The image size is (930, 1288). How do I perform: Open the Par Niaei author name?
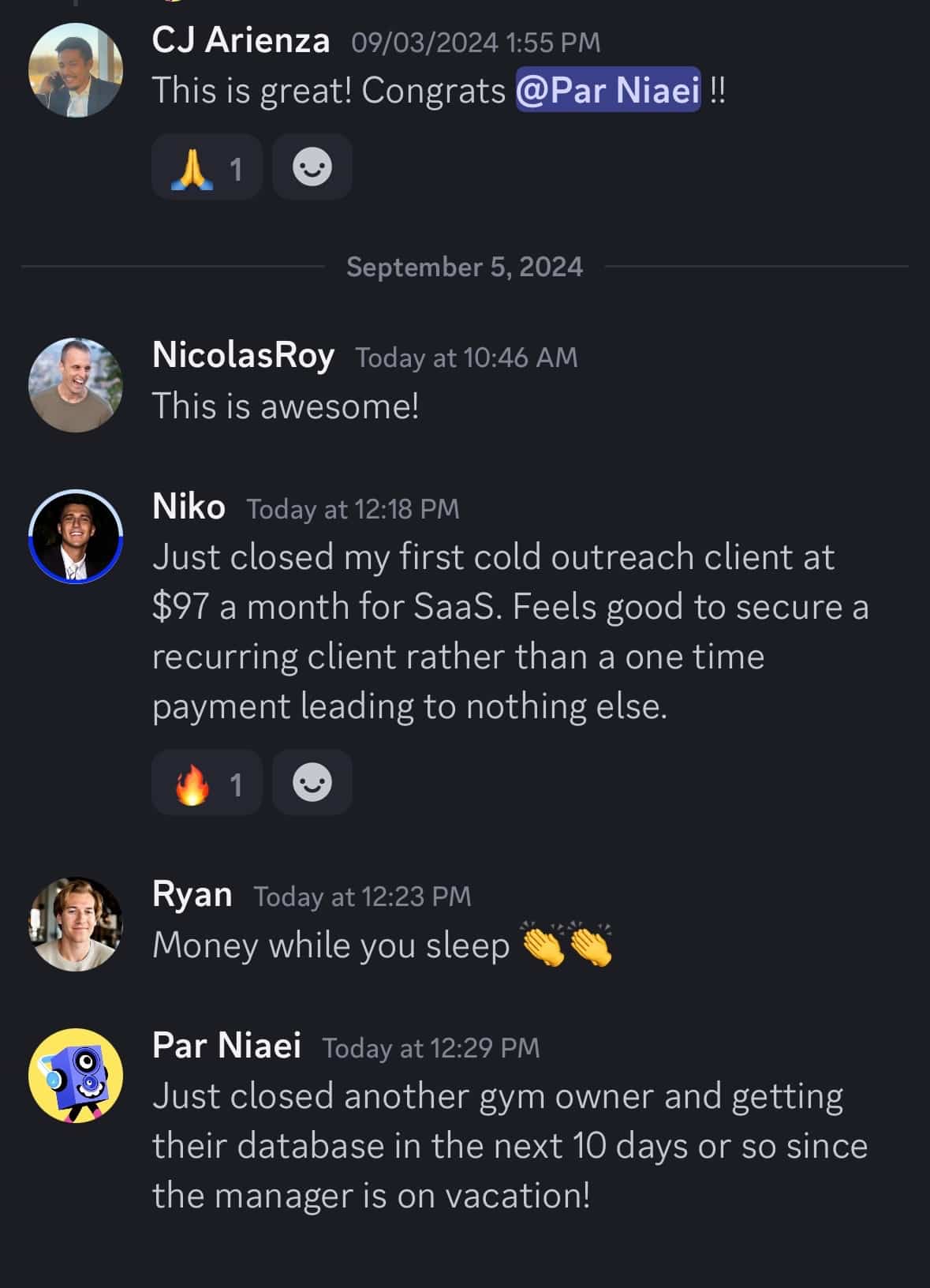pos(226,1046)
